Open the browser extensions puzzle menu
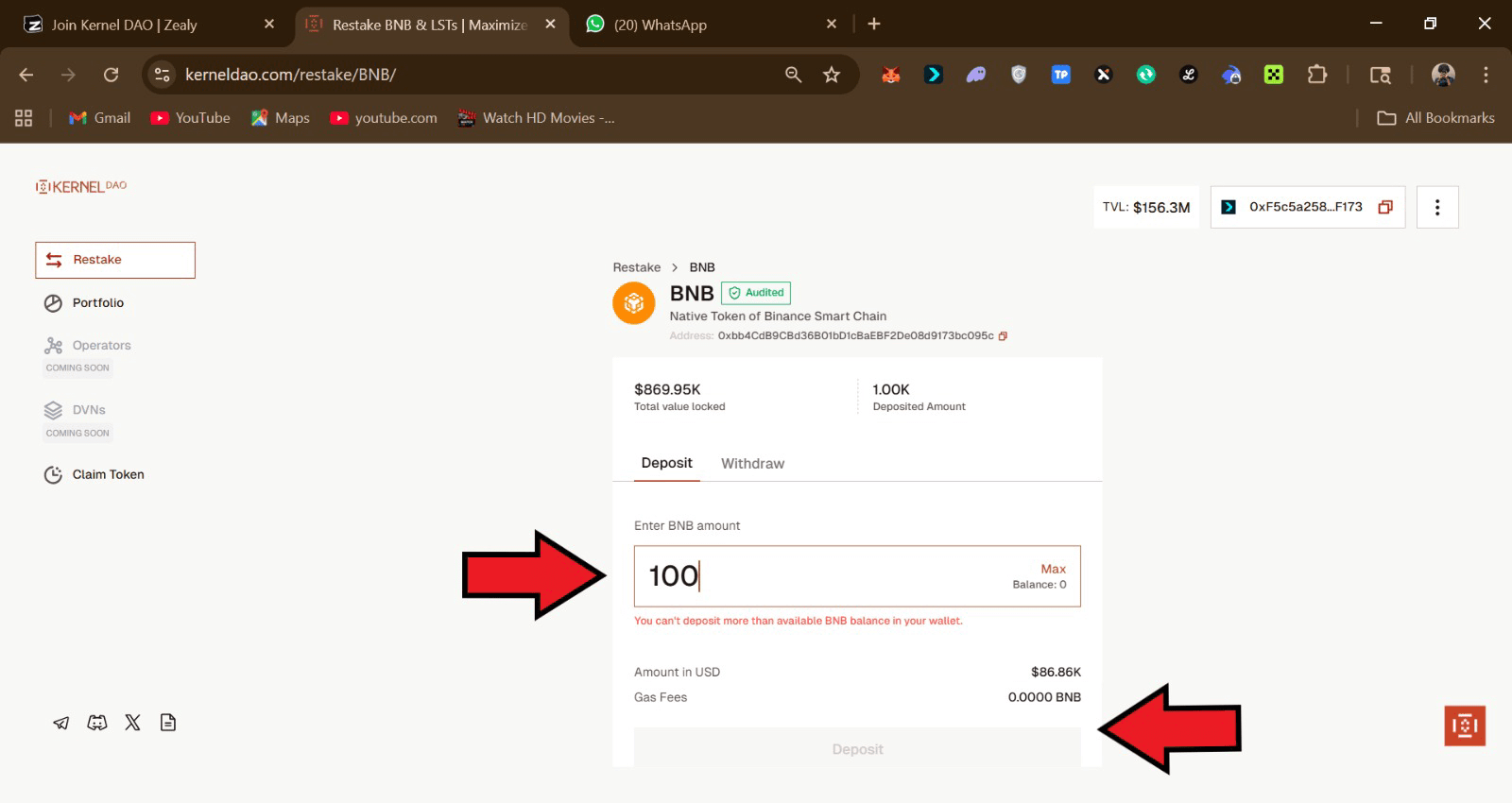1512x803 pixels. tap(1316, 75)
